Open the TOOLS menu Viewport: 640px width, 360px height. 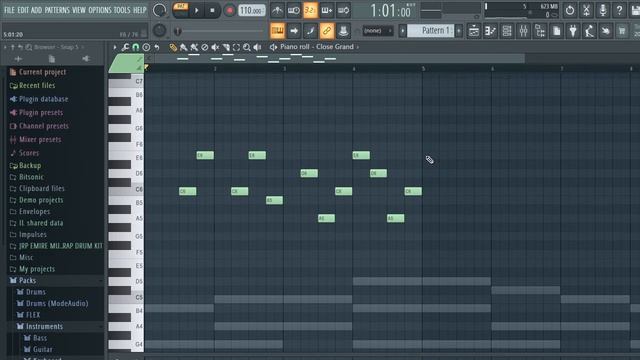pyautogui.click(x=122, y=10)
